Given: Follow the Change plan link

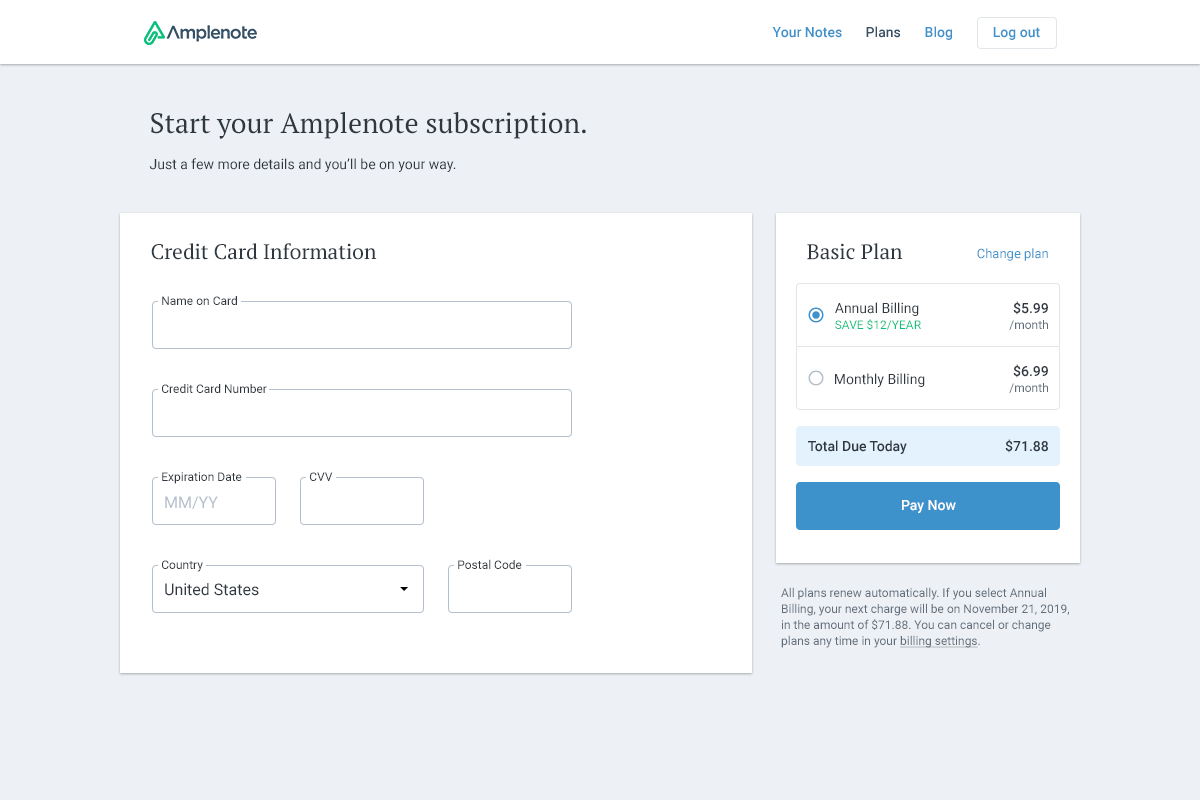Looking at the screenshot, I should click(1012, 254).
